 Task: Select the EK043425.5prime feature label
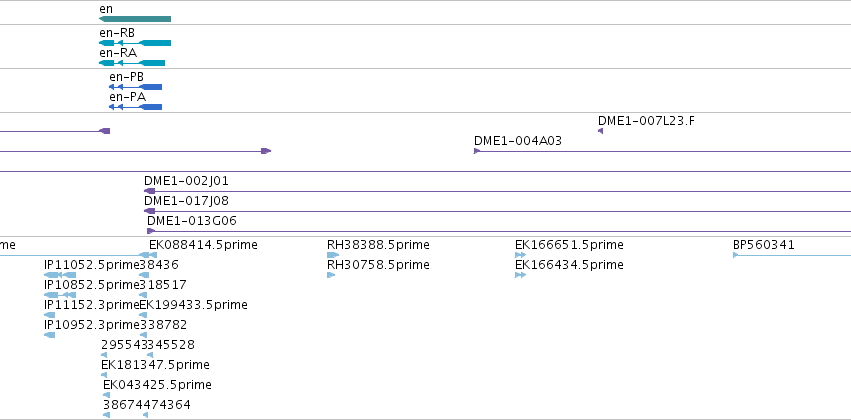[x=157, y=385]
